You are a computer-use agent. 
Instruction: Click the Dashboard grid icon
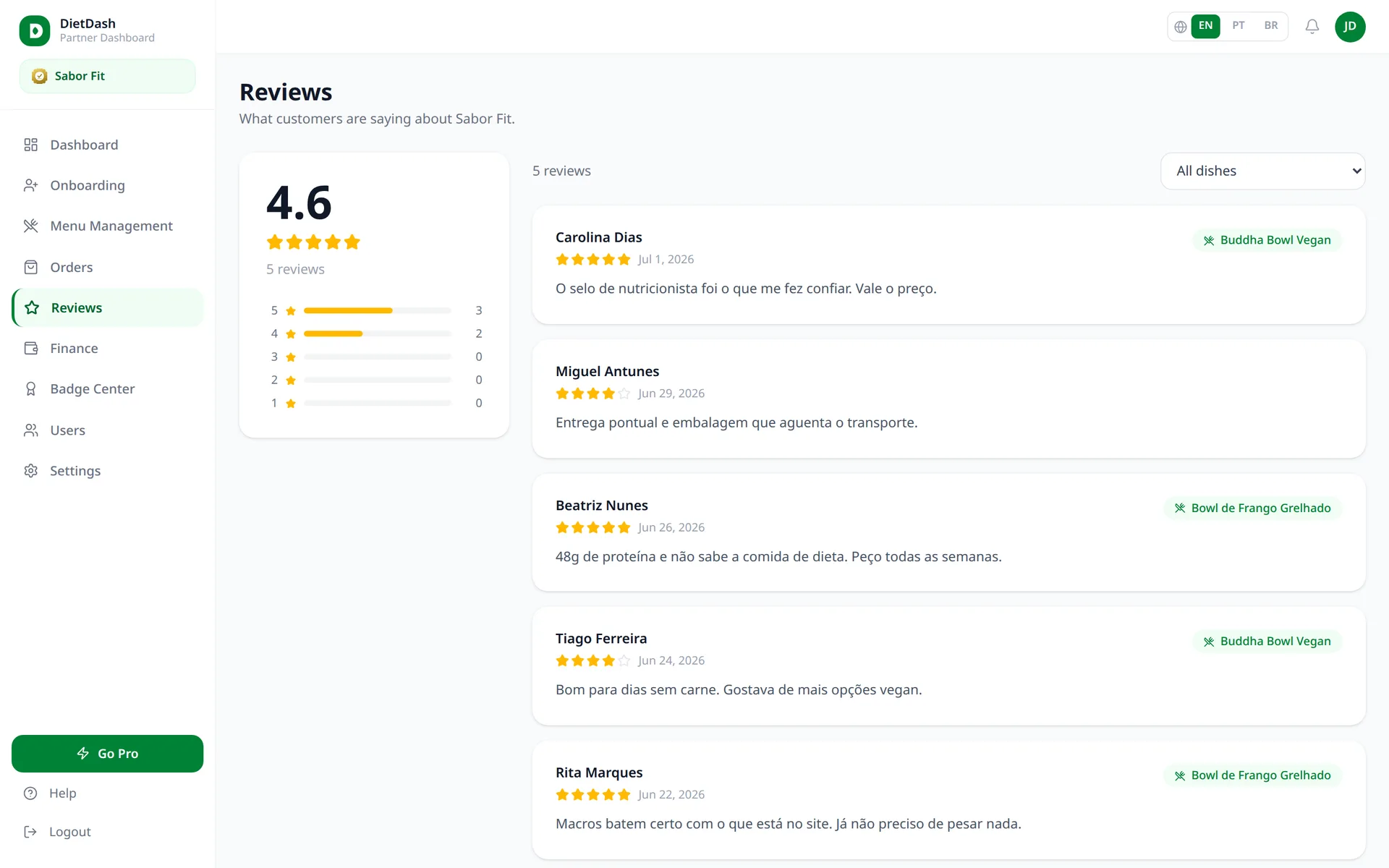coord(30,145)
